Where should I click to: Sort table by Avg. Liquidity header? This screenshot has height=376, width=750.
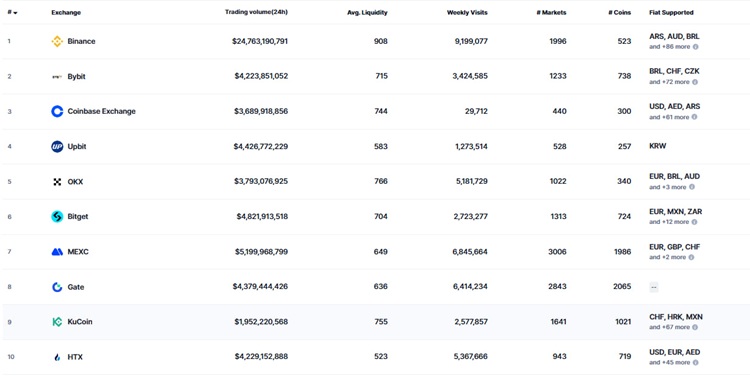[x=367, y=13]
